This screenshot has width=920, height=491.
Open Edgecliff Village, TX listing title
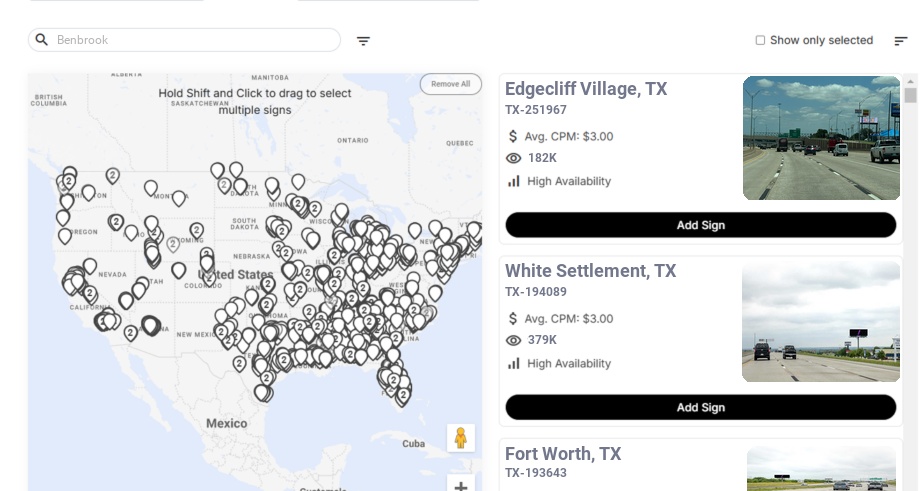tap(586, 89)
